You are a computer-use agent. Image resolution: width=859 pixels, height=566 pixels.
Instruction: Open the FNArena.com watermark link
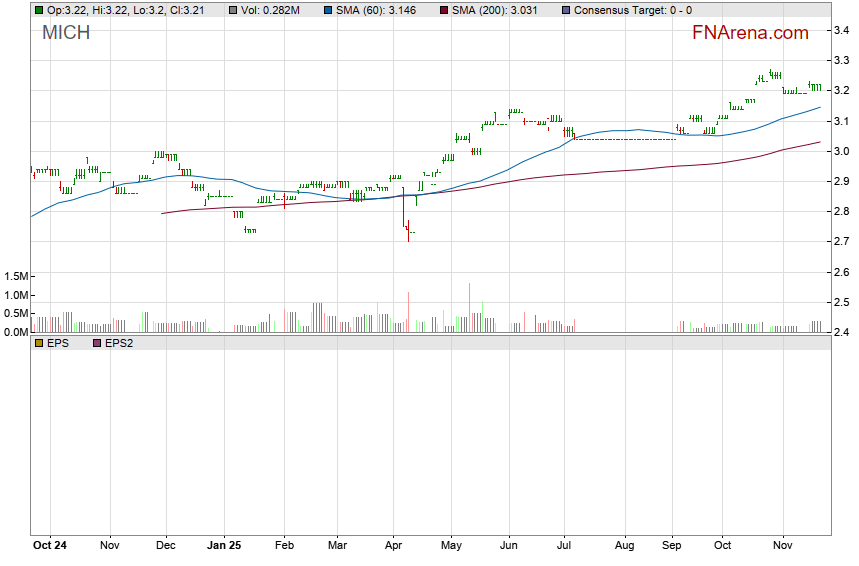pyautogui.click(x=750, y=33)
